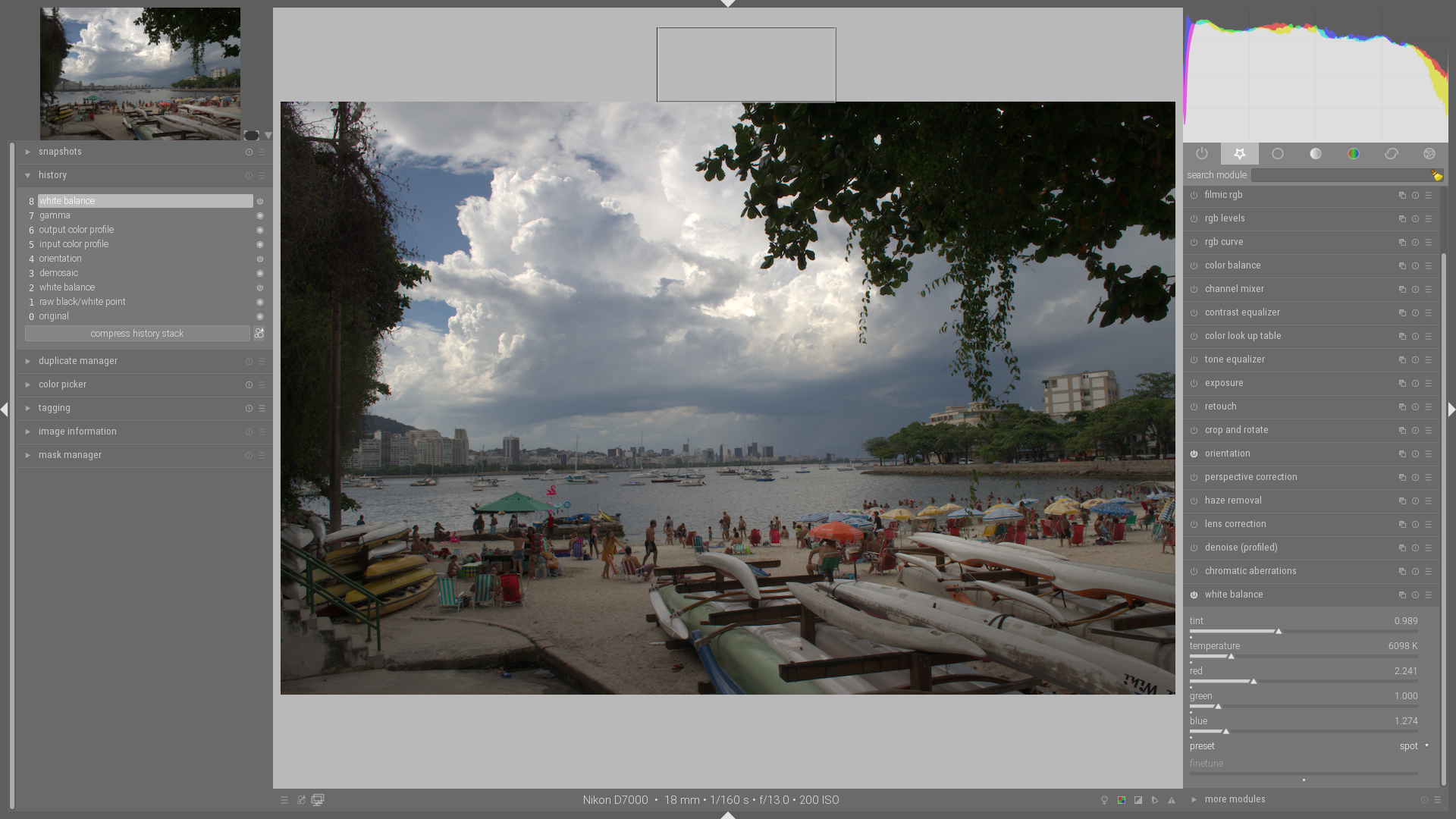Adjust the temperature slider
The image size is (1456, 819).
tap(1304, 656)
